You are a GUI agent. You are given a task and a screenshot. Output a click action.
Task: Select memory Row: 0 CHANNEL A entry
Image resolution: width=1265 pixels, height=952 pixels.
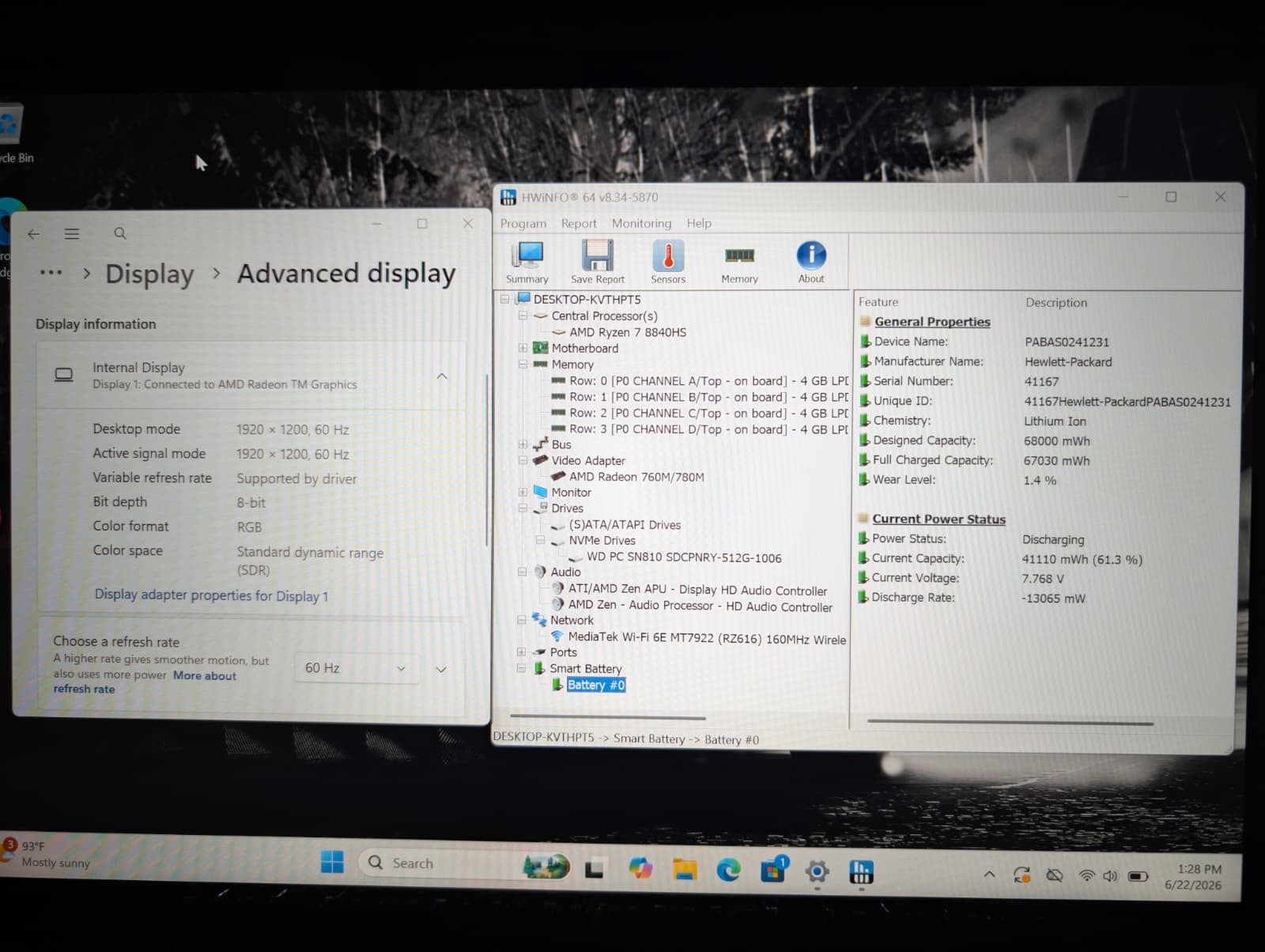709,381
